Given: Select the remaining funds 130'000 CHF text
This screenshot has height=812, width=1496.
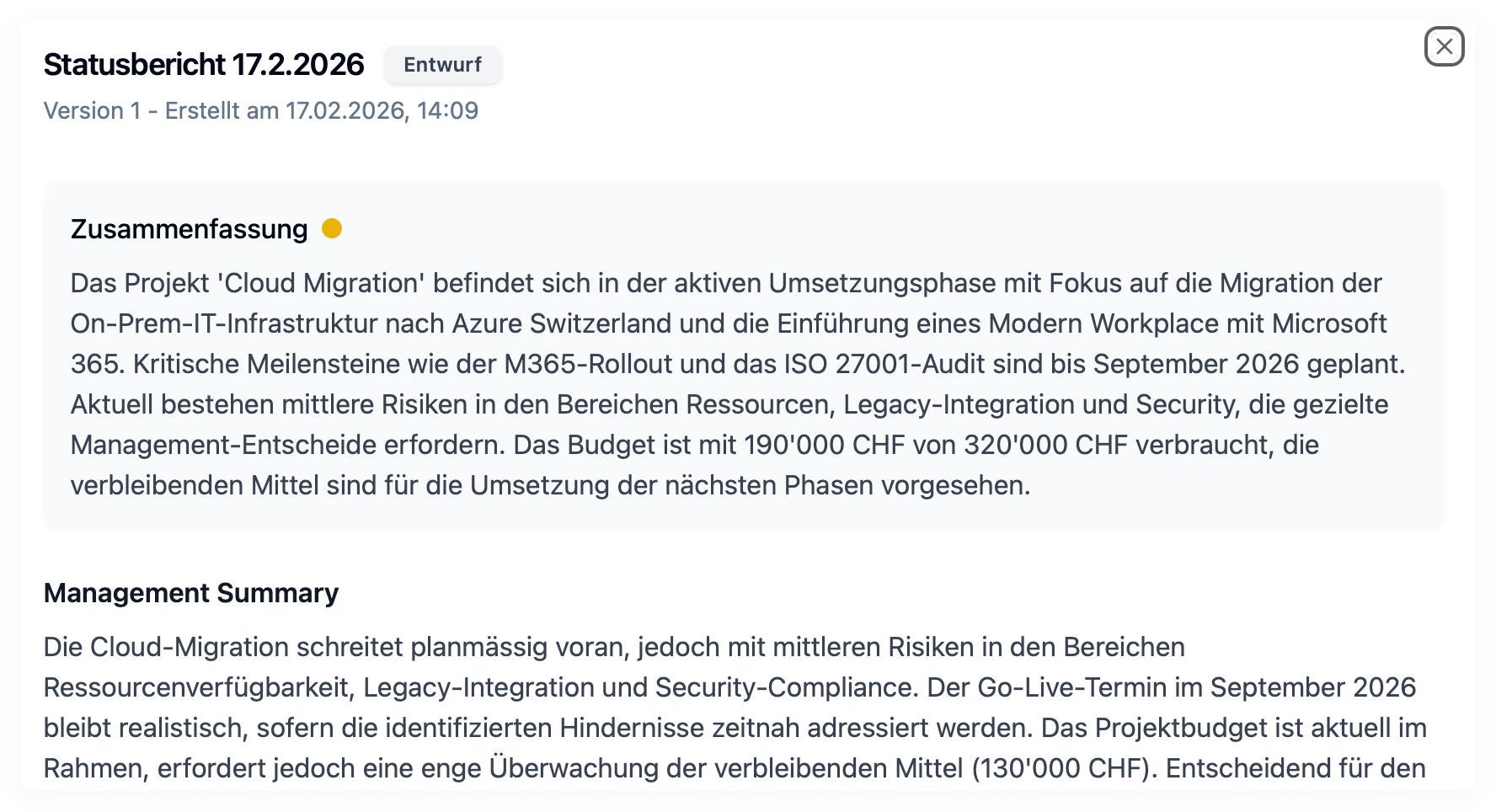Looking at the screenshot, I should point(1061,768).
